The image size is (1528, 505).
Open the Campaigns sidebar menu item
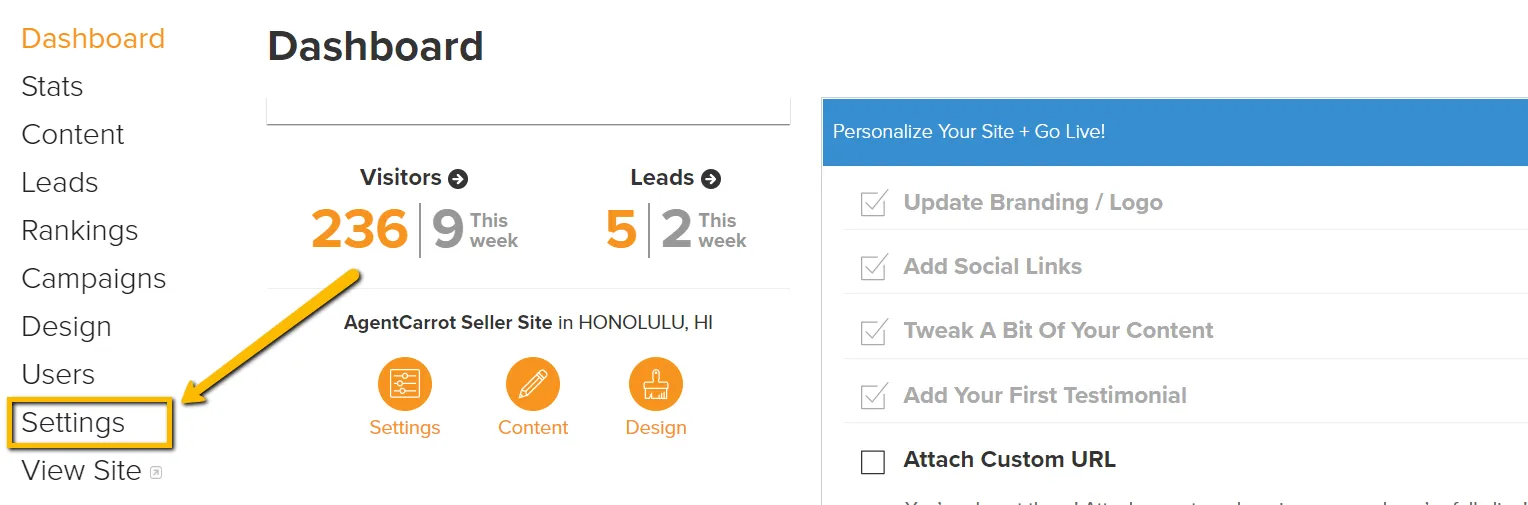point(94,279)
